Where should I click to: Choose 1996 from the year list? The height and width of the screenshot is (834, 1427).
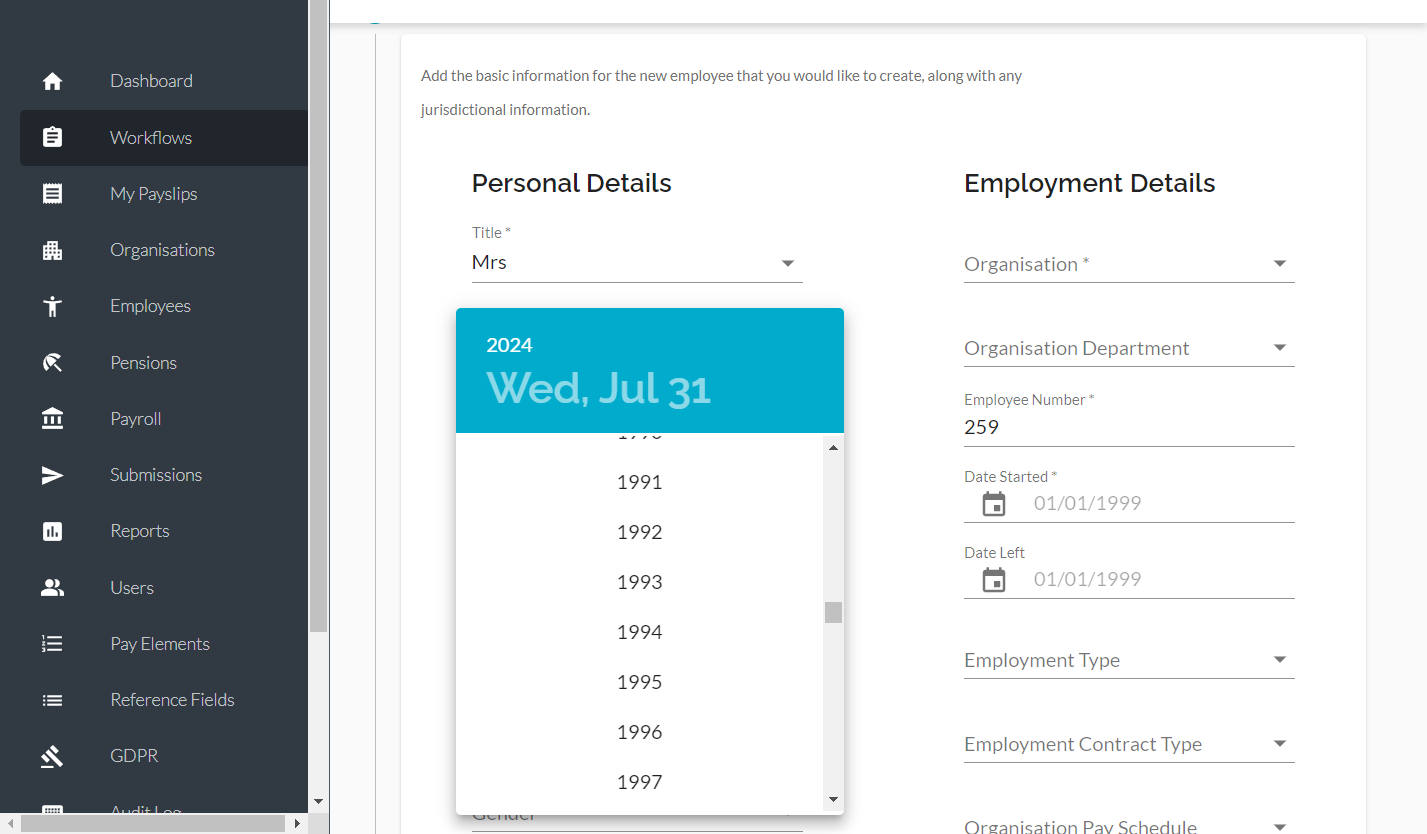(x=640, y=732)
